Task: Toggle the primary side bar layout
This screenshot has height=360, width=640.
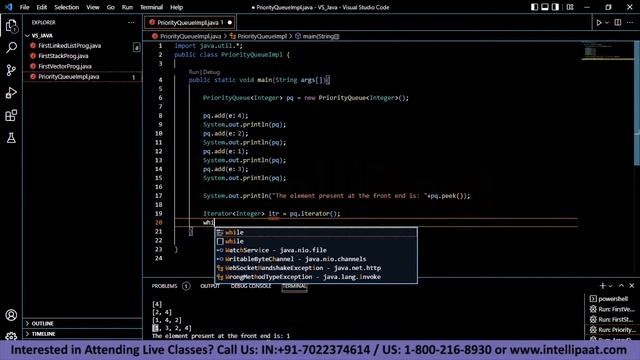Action: [x=534, y=7]
